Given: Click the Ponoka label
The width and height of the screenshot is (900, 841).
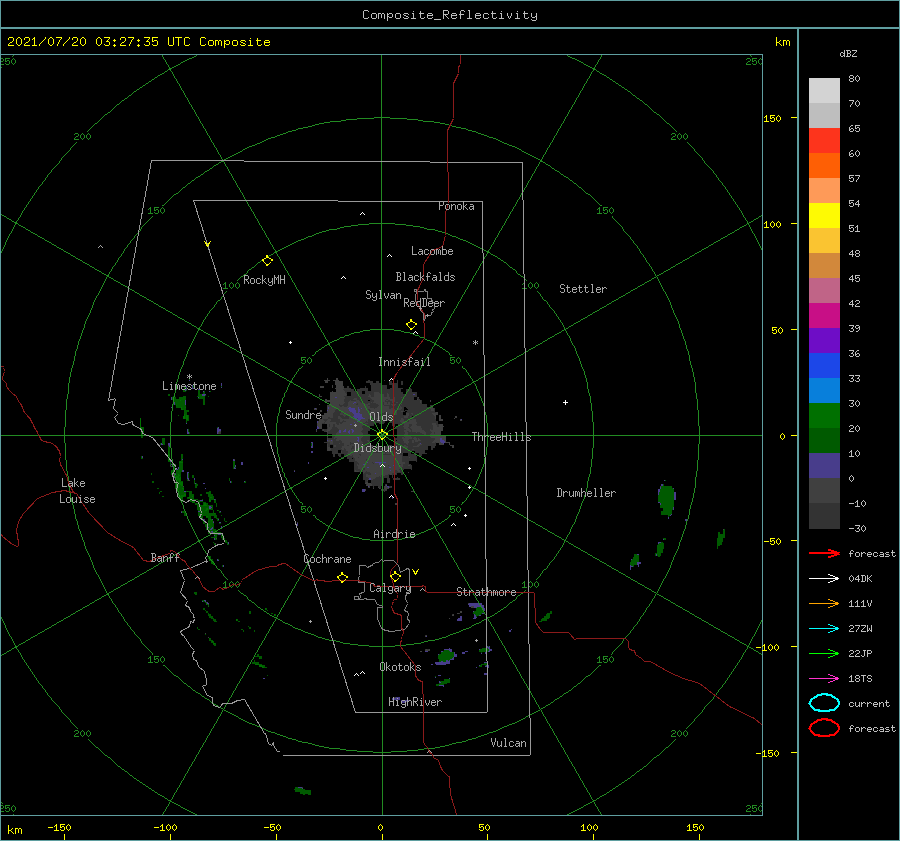Looking at the screenshot, I should 456,206.
